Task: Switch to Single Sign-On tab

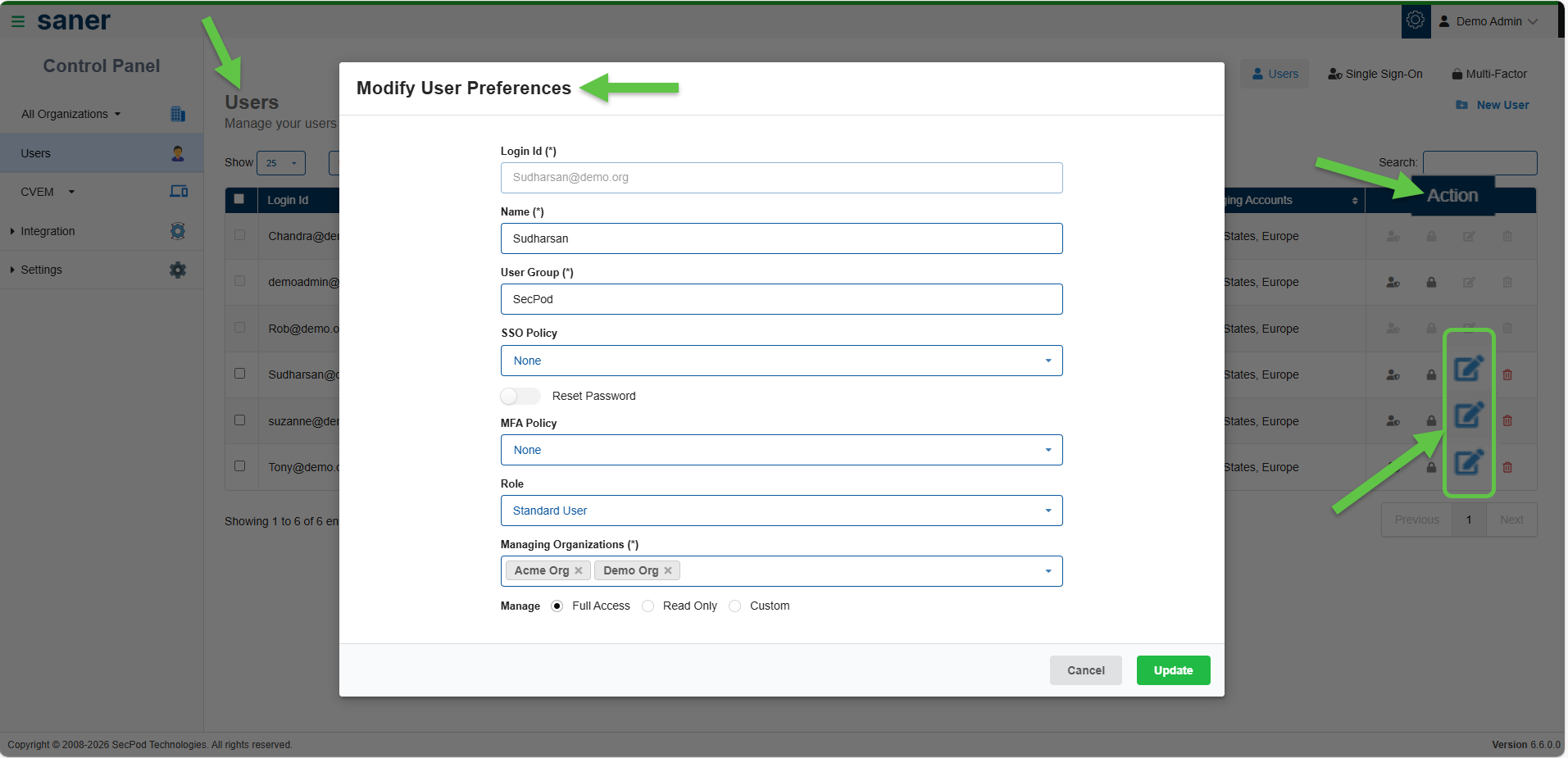Action: tap(1375, 75)
